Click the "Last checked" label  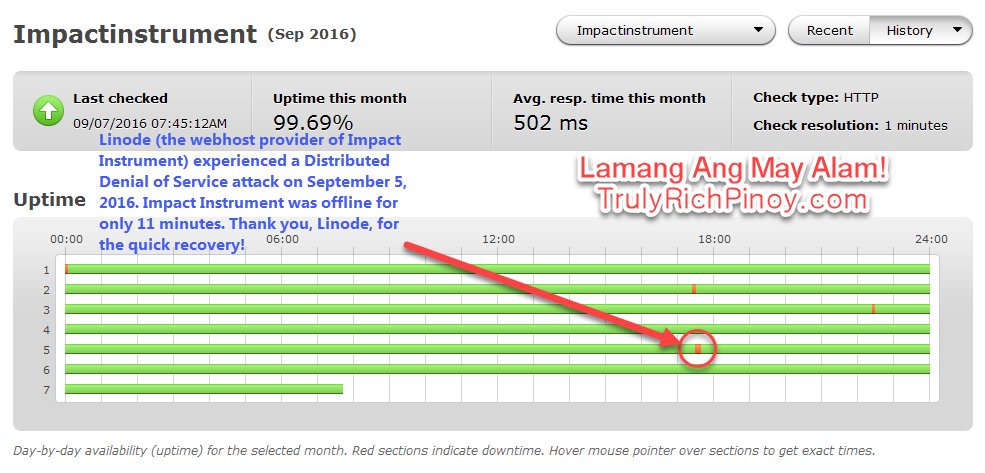pyautogui.click(x=120, y=99)
